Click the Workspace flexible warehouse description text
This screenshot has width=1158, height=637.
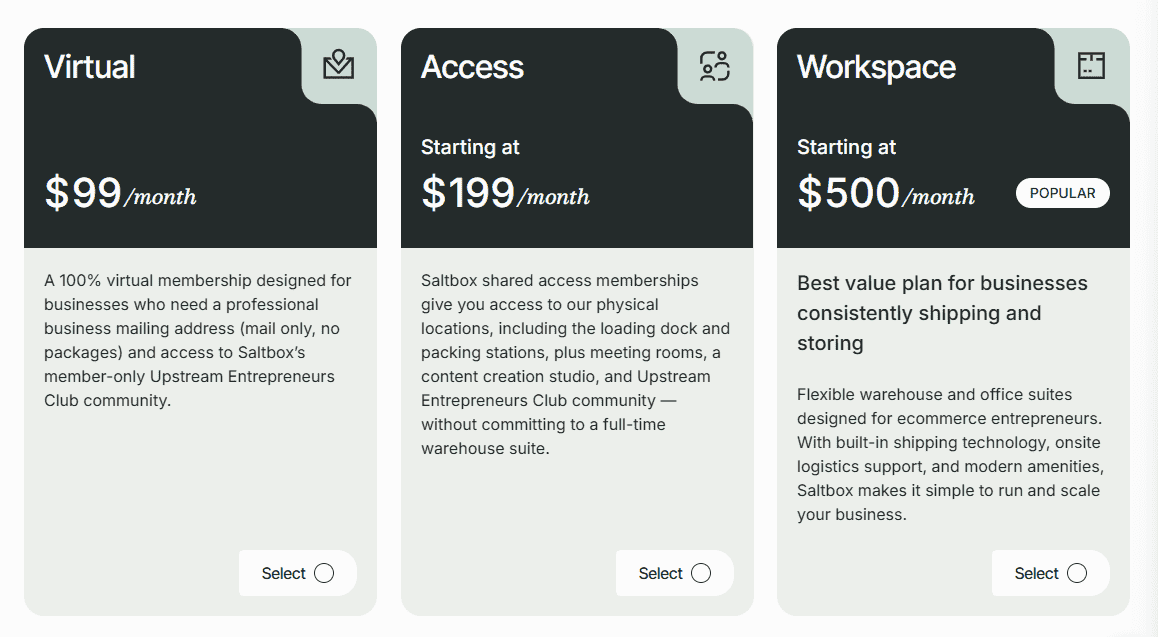click(x=948, y=454)
